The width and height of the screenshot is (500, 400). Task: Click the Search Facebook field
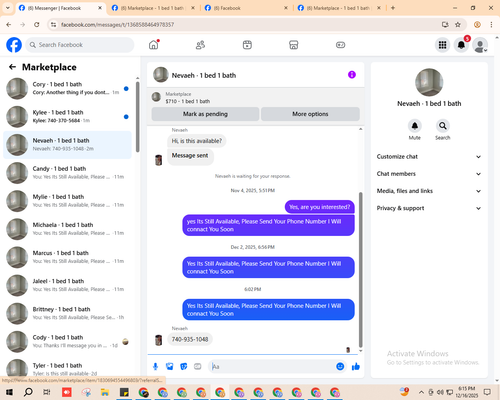[80, 45]
